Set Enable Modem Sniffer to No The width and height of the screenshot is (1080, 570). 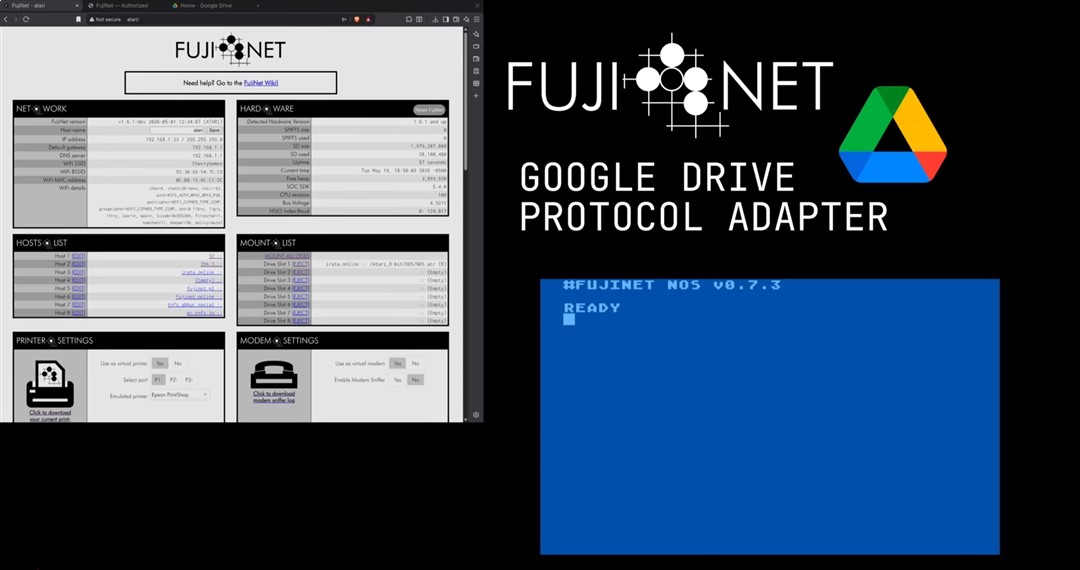pos(415,380)
